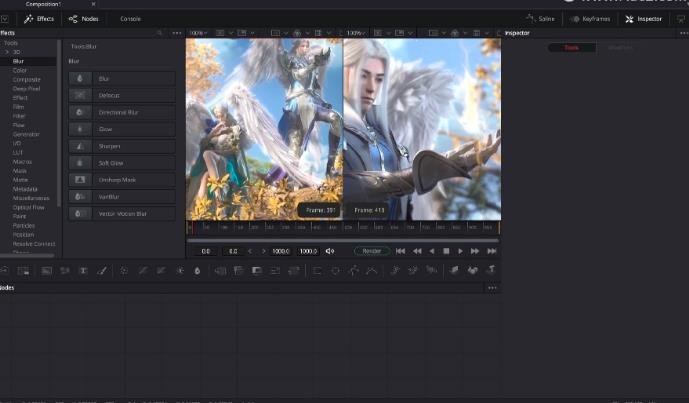Image resolution: width=689 pixels, height=403 pixels.
Task: Toggle the Console panel
Action: coord(131,19)
